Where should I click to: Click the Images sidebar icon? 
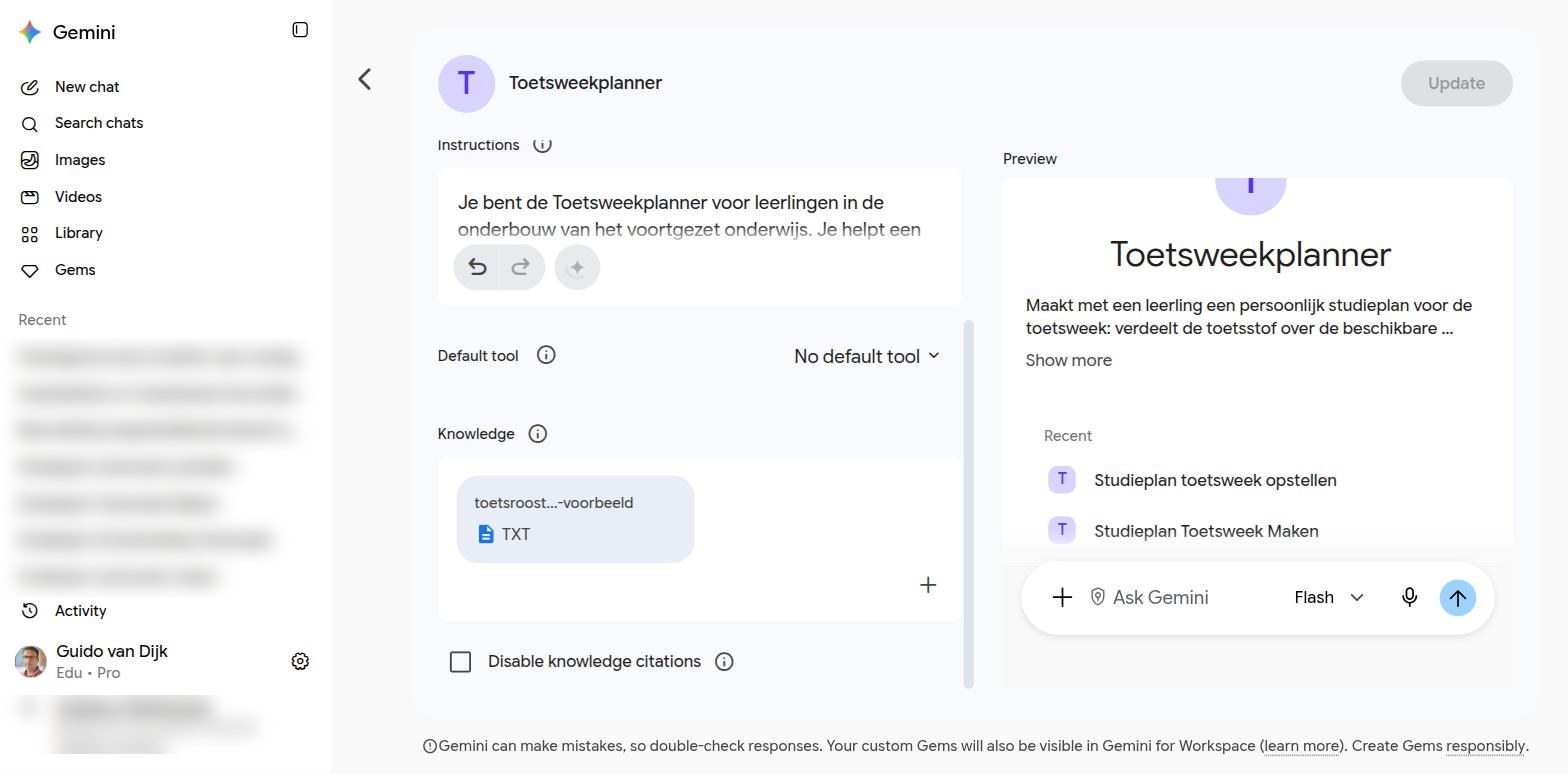tap(30, 160)
